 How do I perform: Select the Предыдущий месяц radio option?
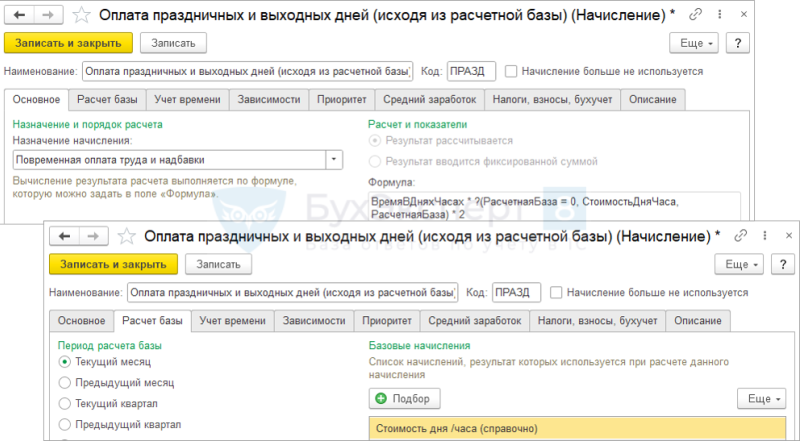(x=64, y=382)
